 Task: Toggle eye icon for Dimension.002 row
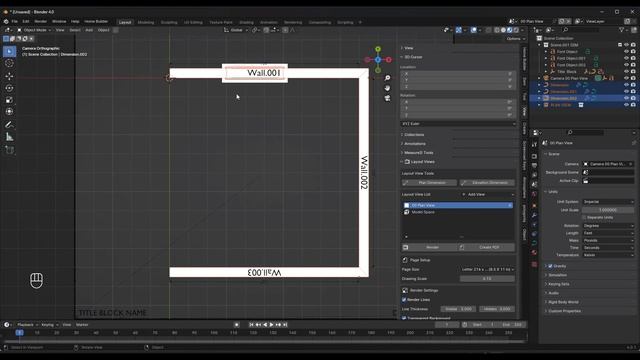pyautogui.click(x=626, y=98)
